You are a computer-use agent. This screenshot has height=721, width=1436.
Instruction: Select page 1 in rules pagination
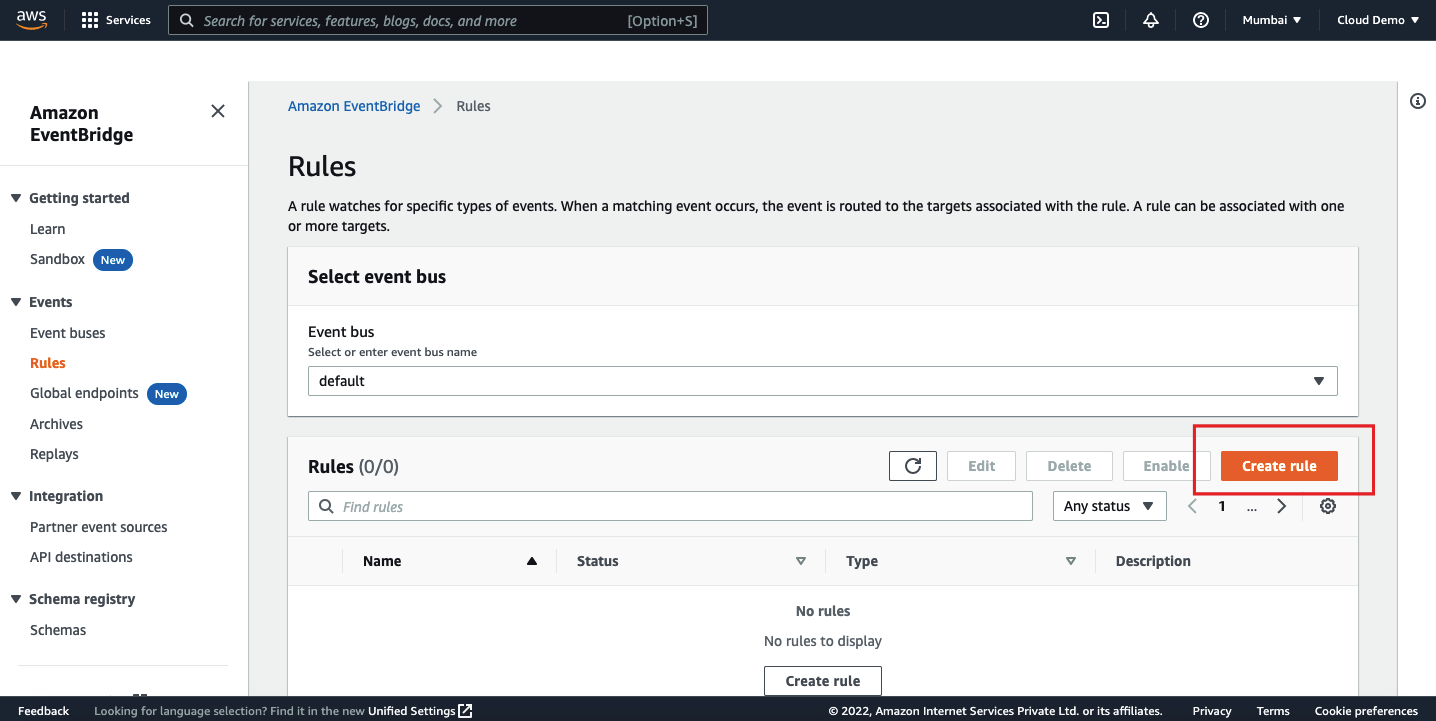coord(1222,506)
